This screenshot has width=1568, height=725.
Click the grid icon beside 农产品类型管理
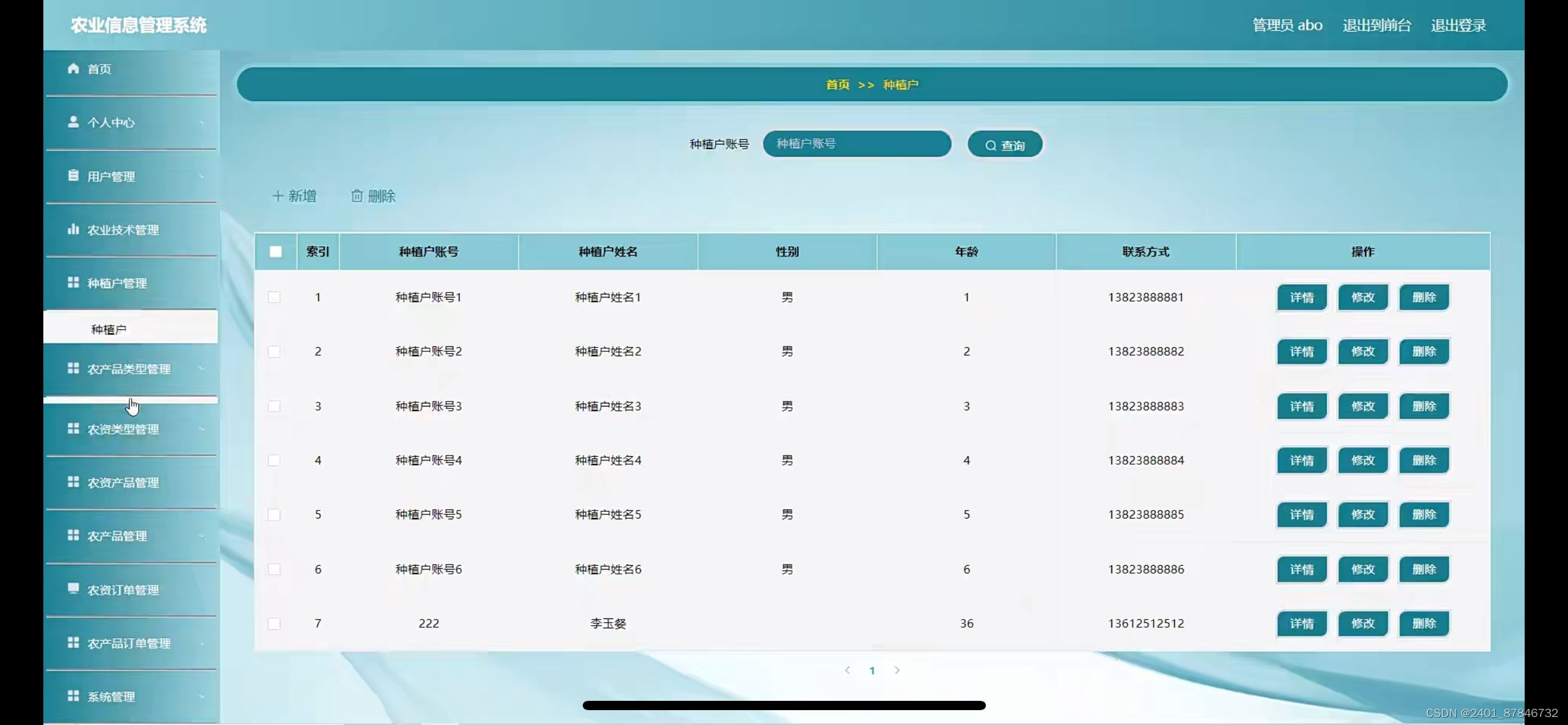(73, 368)
